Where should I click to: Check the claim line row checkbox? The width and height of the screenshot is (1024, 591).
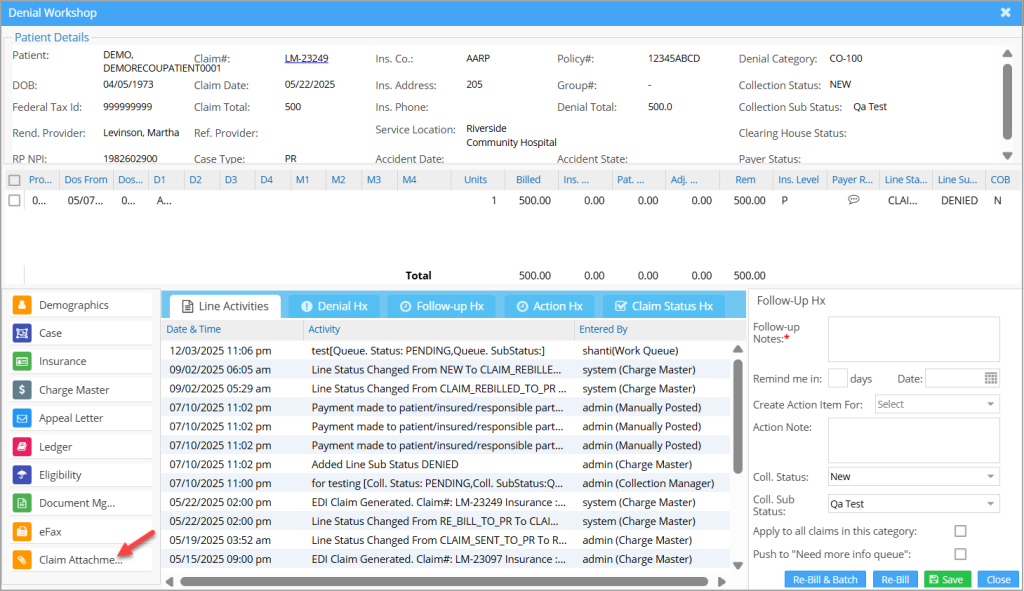point(14,201)
